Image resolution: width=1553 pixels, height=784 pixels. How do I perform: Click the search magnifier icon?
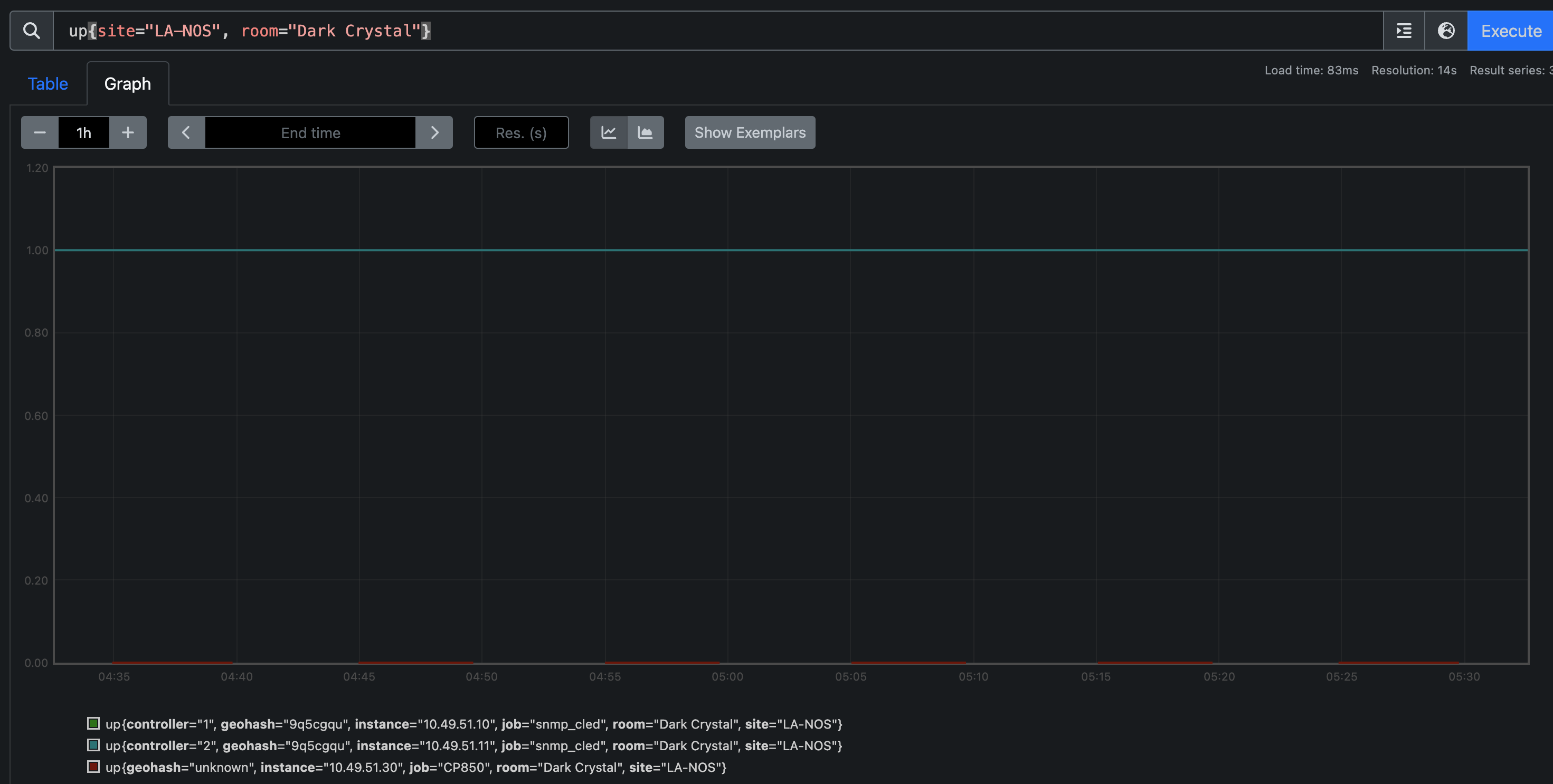click(31, 31)
